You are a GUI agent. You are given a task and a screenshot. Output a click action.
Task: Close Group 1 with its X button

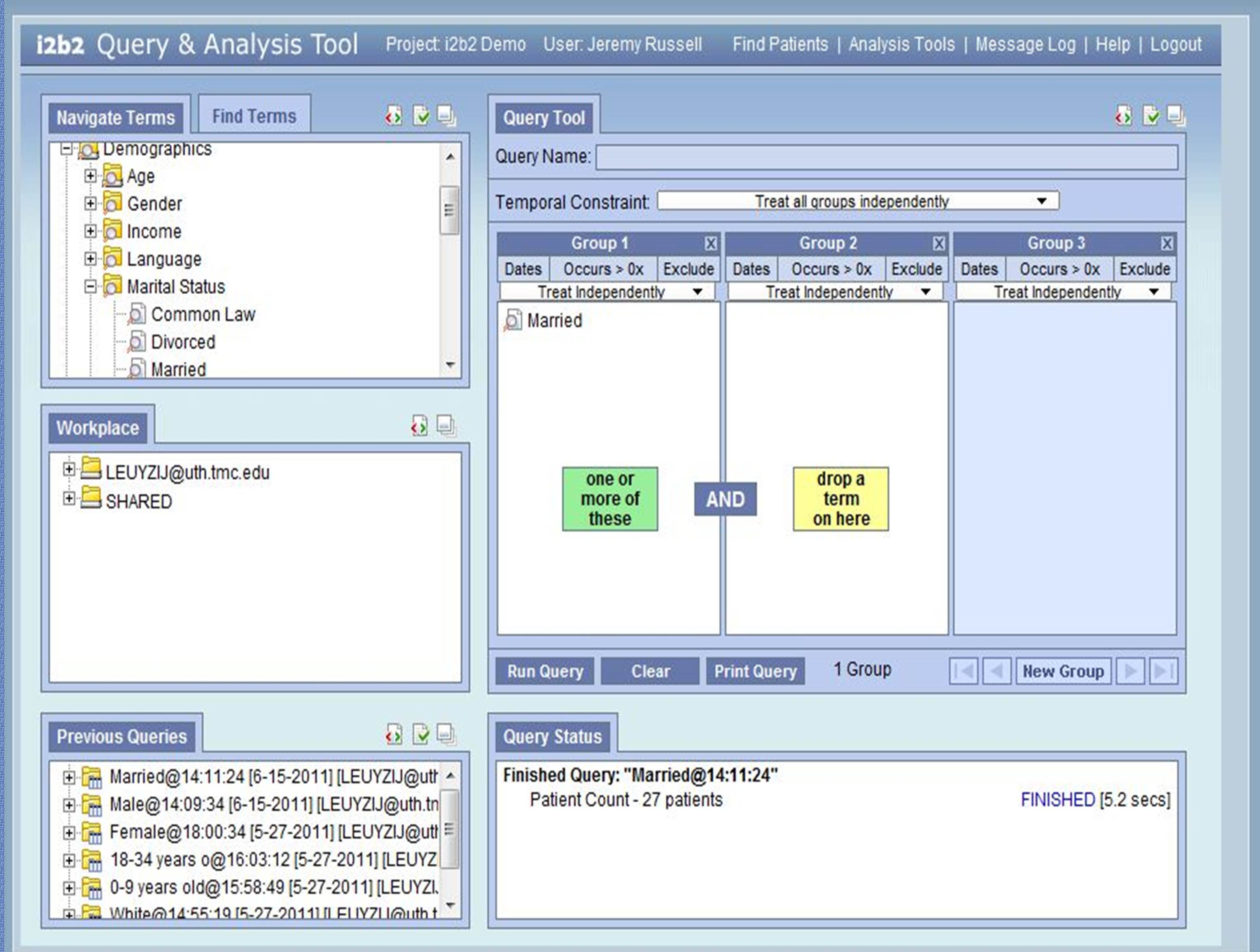click(x=710, y=244)
